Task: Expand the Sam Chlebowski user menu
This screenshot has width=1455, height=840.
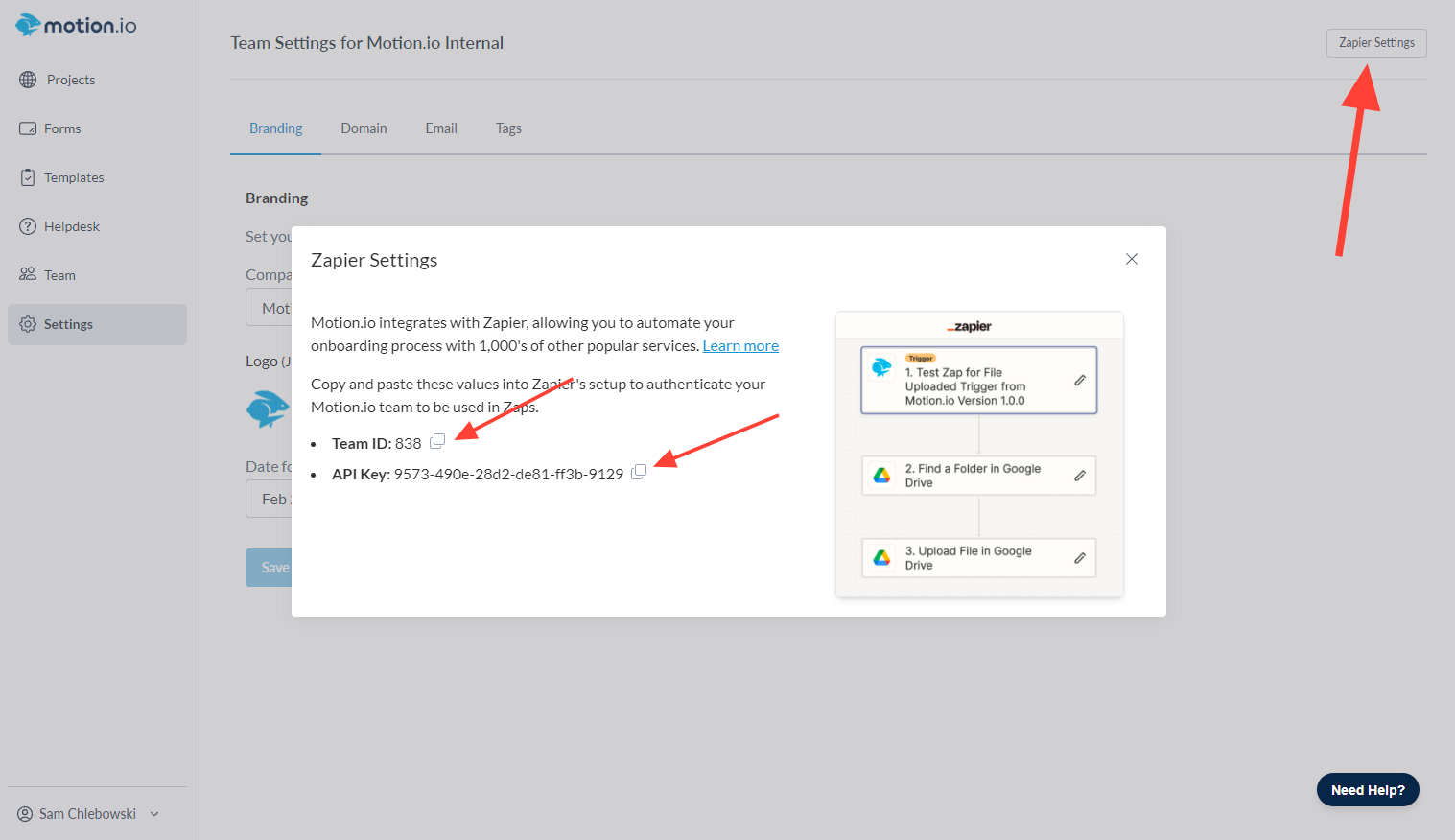Action: [x=88, y=814]
